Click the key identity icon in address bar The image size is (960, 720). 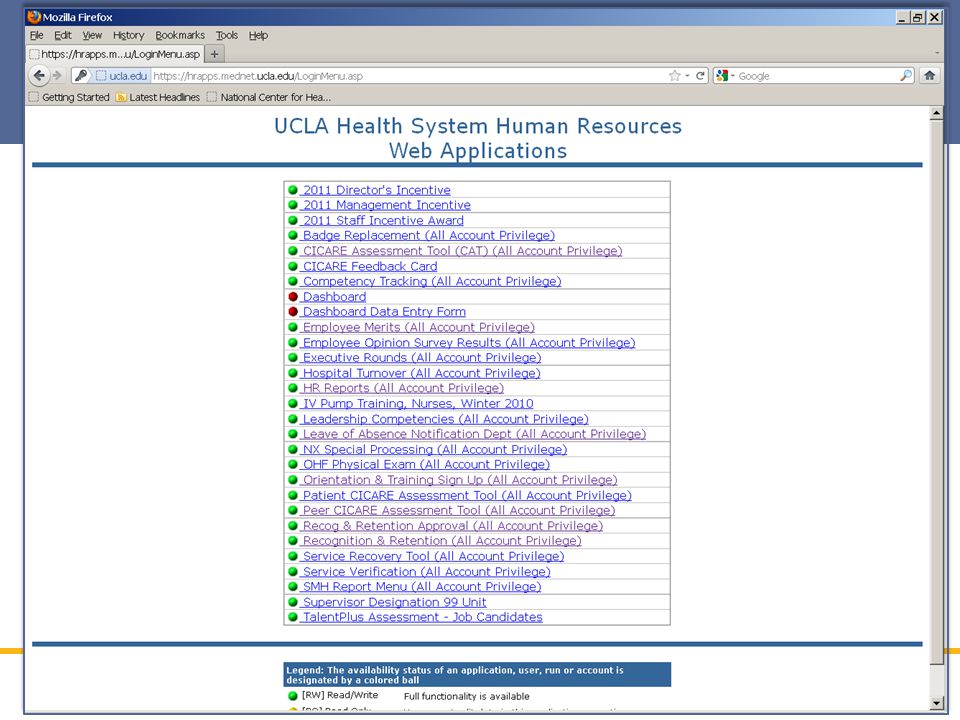click(x=81, y=76)
